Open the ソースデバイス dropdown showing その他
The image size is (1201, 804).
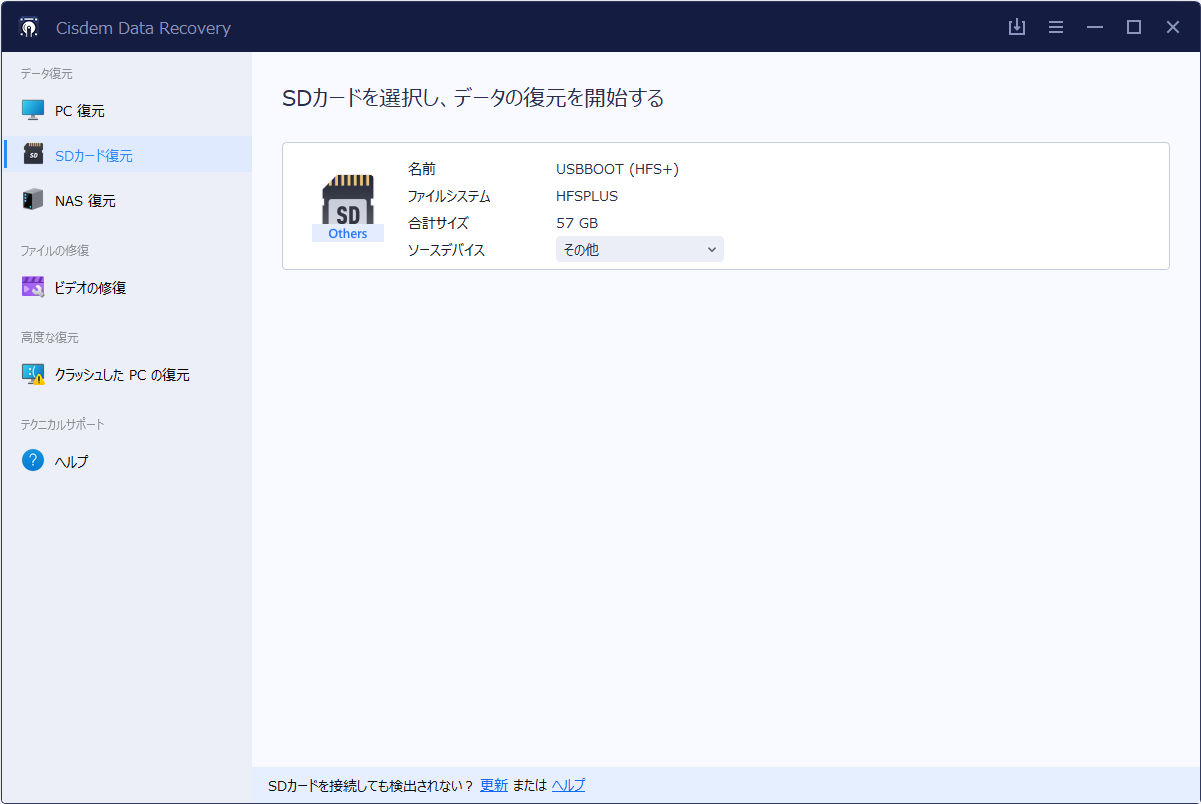[639, 250]
